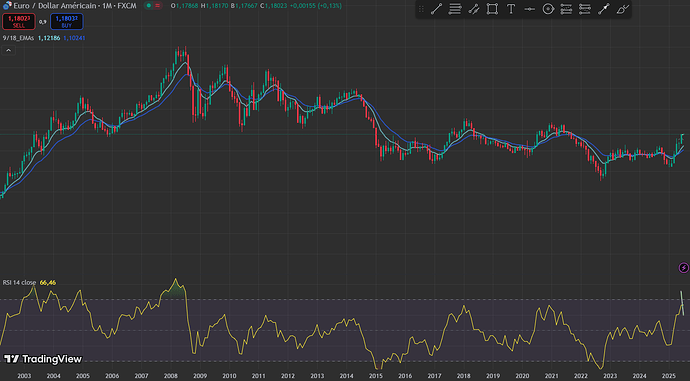Viewport: 690px width, 381px height.
Task: Click the TradingView logo
Action: click(43, 359)
